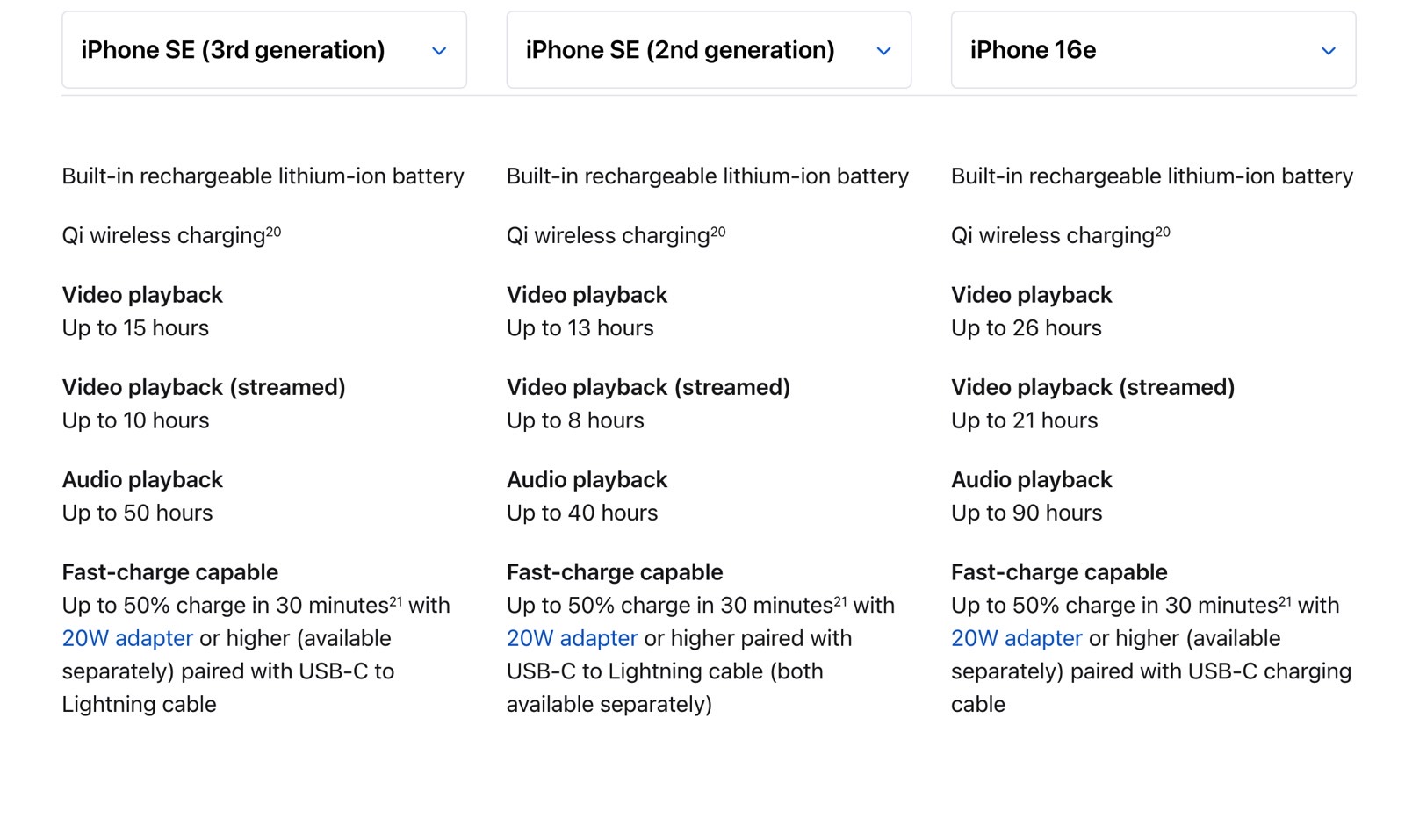Open the iPhone SE (3rd generation) model dropdown
This screenshot has height=840, width=1405.
click(263, 50)
